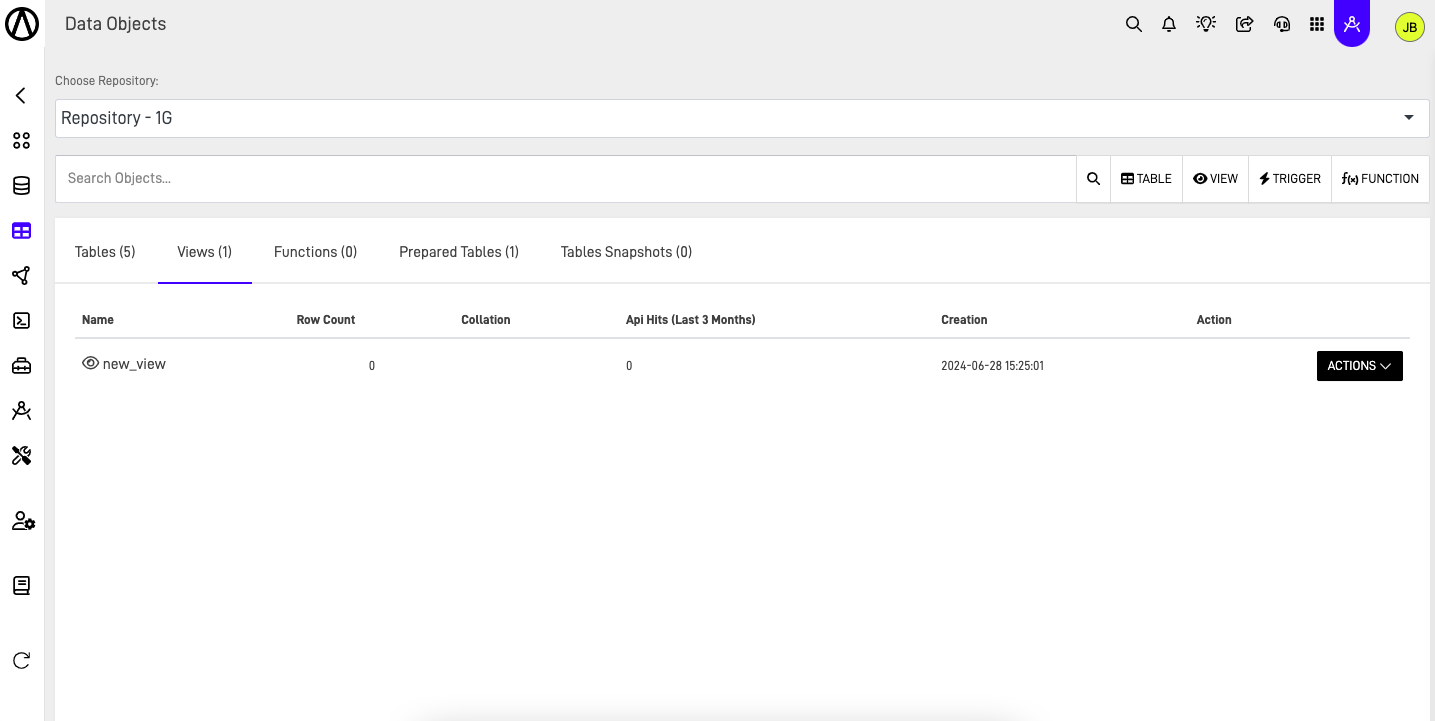1435x721 pixels.
Task: Click the headset support icon
Action: [x=1282, y=24]
